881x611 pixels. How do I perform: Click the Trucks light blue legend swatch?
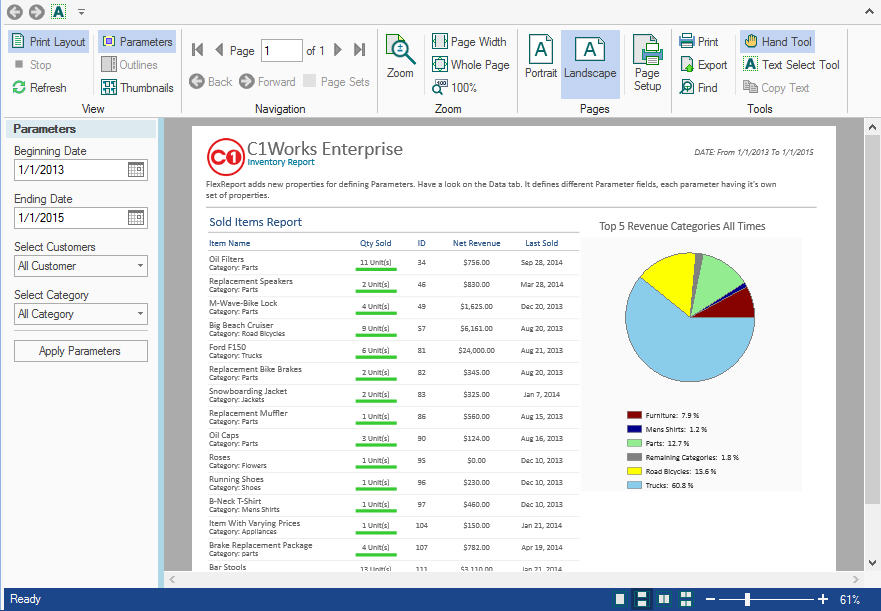(634, 485)
